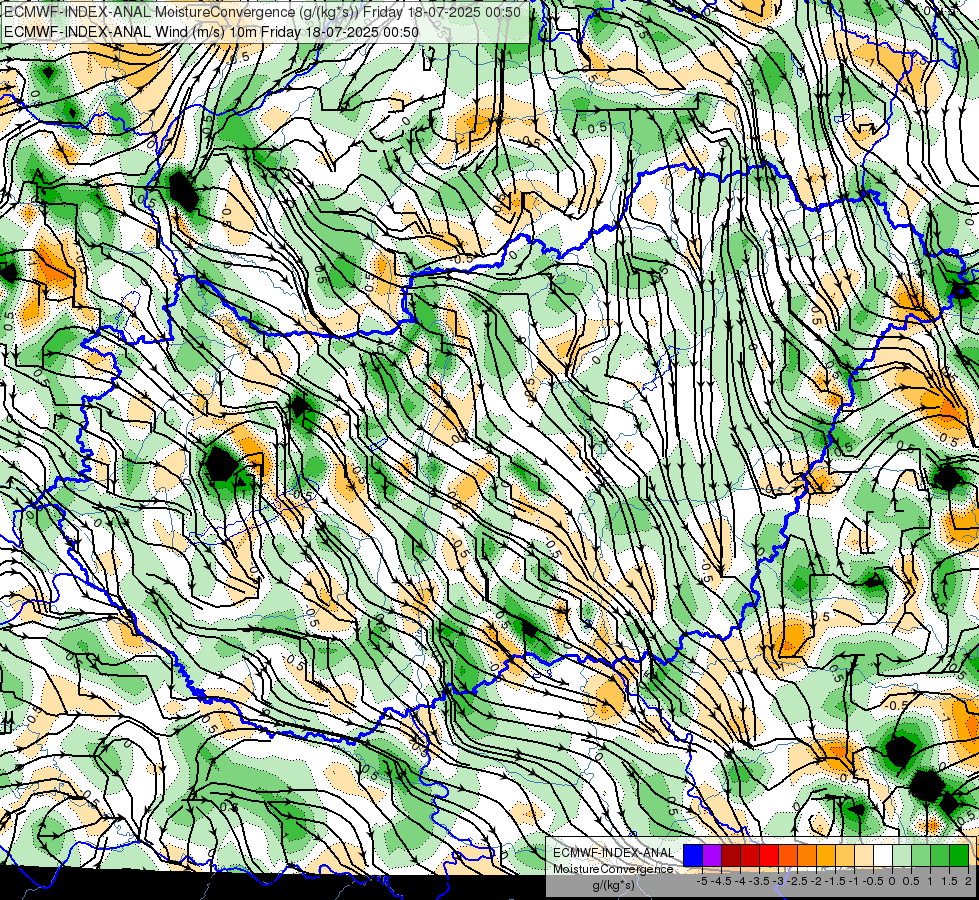Click the MoistureConvergence label in the legend
The height and width of the screenshot is (900, 979).
pyautogui.click(x=613, y=869)
